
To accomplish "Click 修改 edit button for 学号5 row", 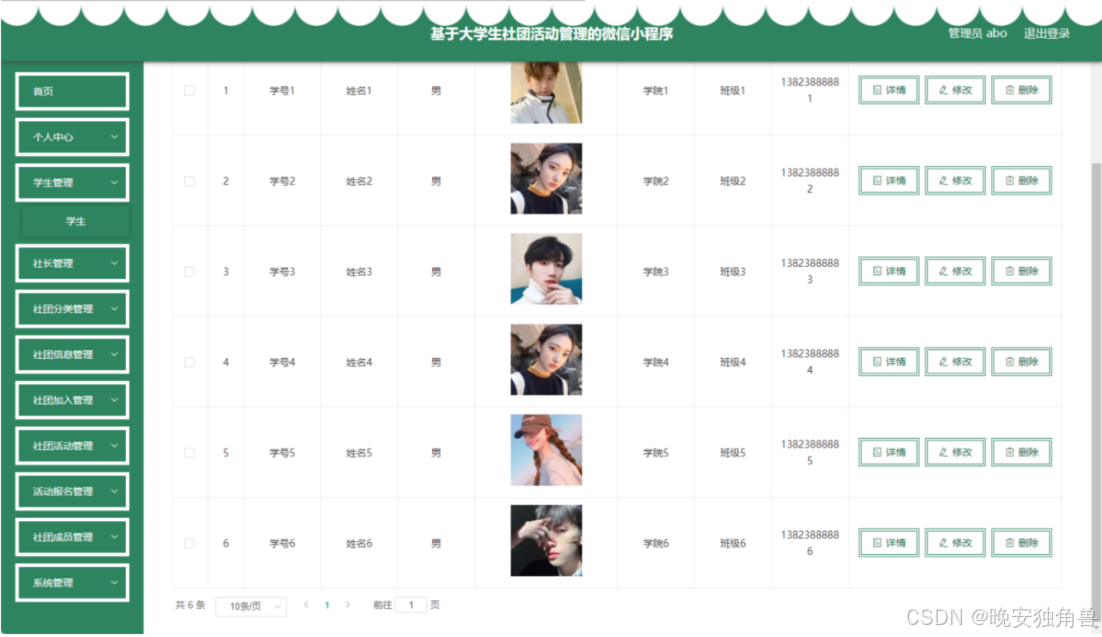I will [955, 452].
